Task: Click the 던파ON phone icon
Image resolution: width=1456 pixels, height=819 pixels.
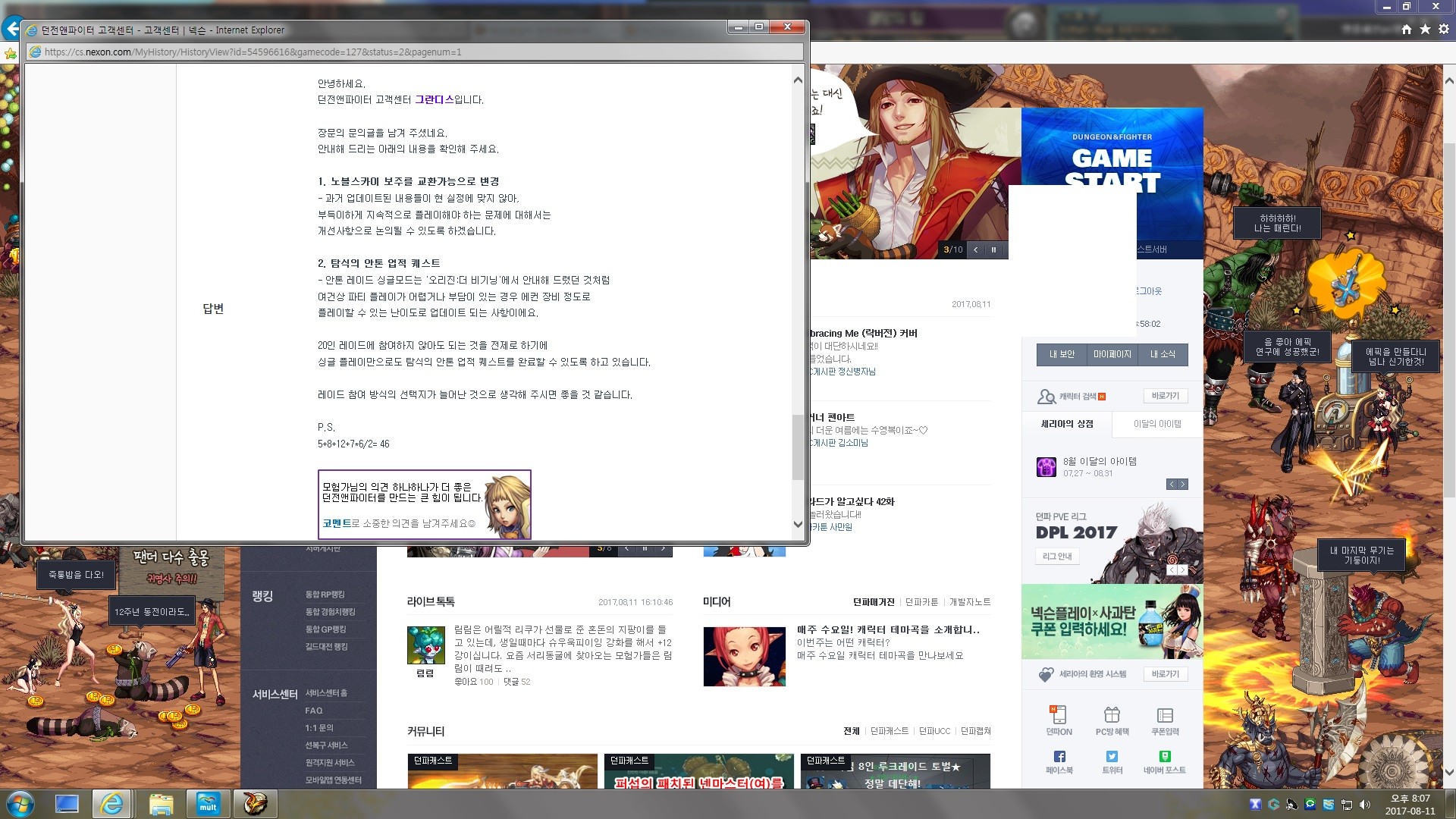Action: pos(1059,714)
